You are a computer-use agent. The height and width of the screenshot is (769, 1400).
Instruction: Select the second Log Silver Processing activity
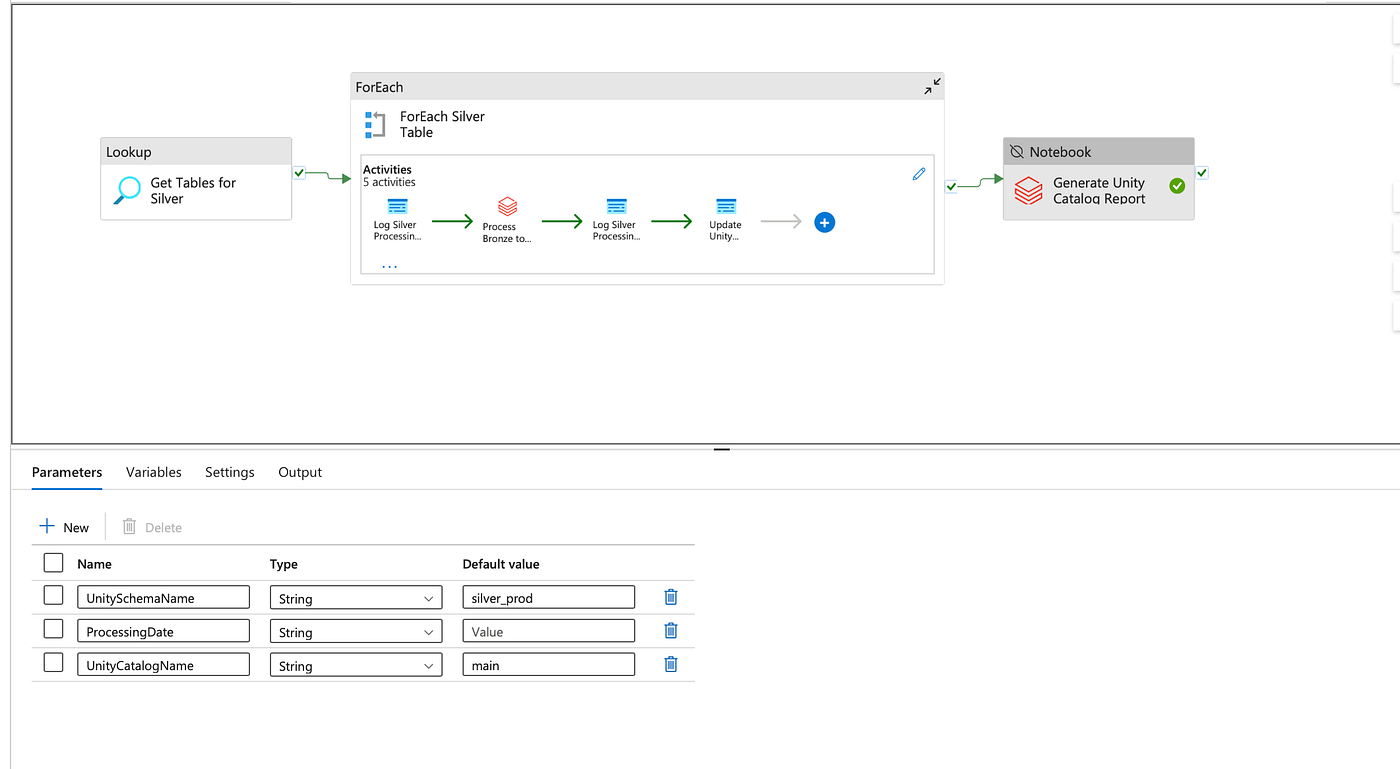point(616,219)
